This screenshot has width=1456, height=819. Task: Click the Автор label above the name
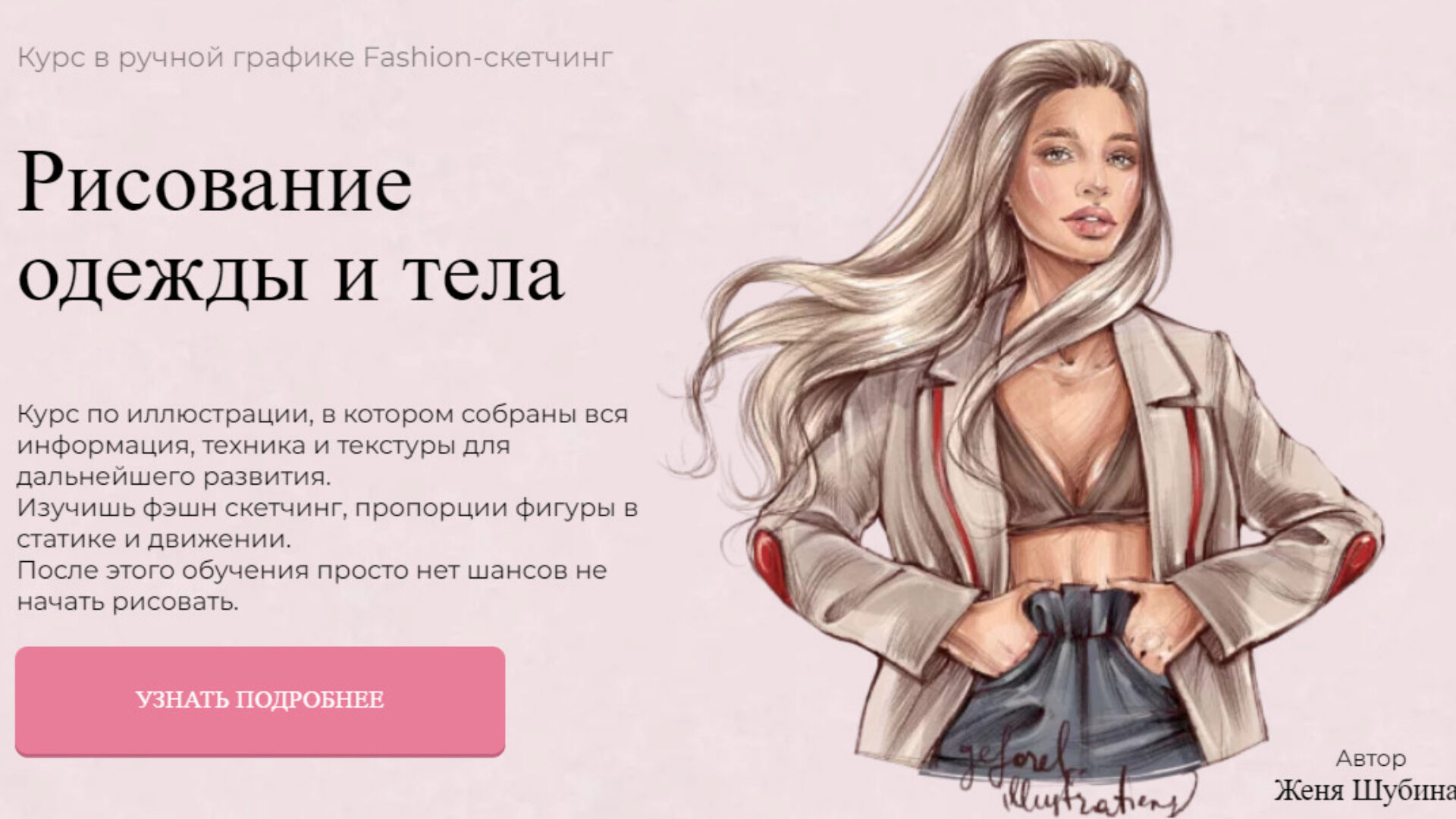point(1371,758)
